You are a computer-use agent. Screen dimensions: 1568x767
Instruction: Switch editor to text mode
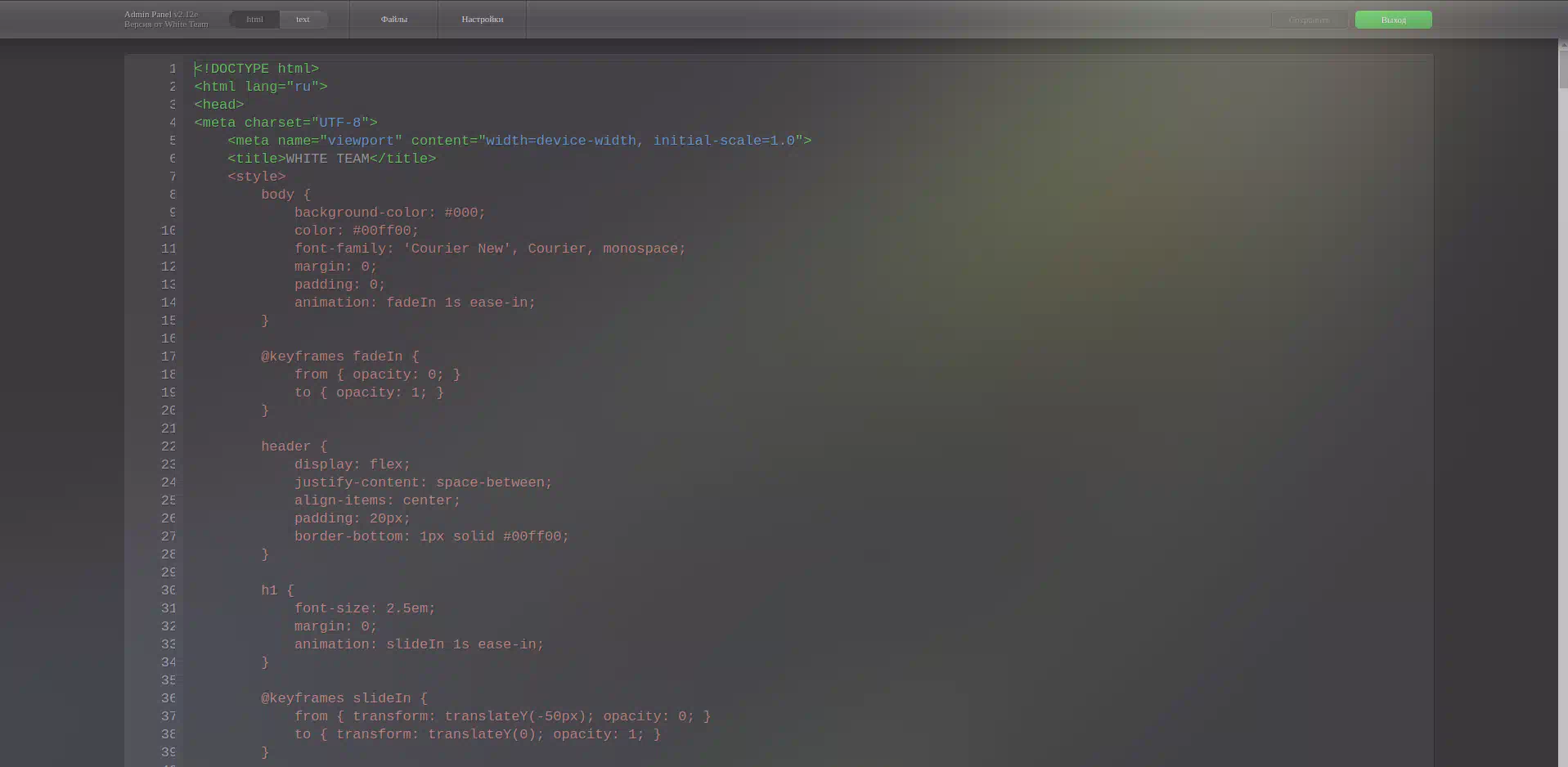(x=303, y=20)
